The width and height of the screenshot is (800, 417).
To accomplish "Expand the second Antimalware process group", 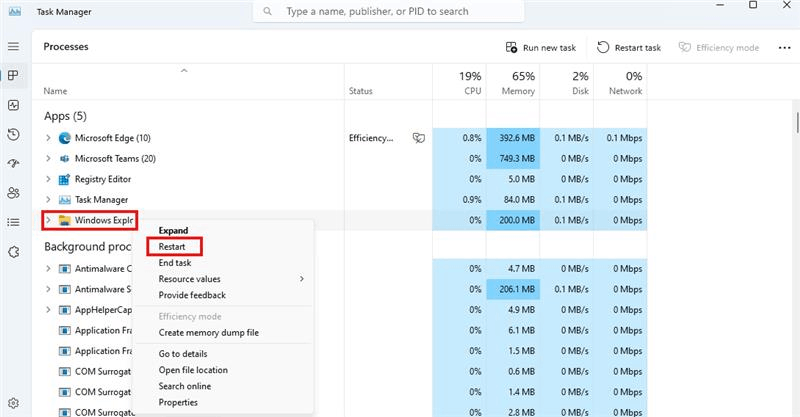I will point(48,289).
